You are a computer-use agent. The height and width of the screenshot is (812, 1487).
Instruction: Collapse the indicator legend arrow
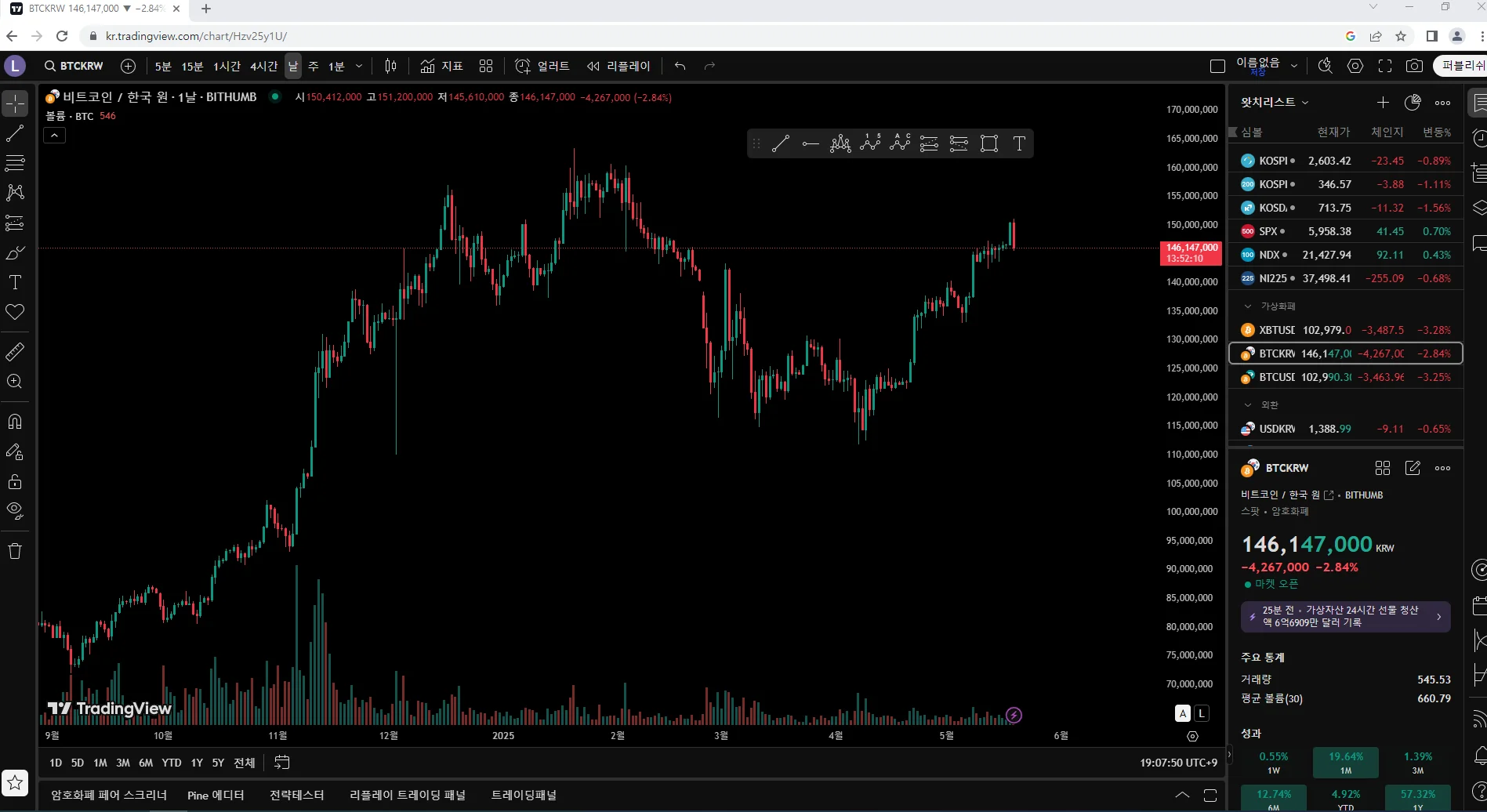click(54, 136)
